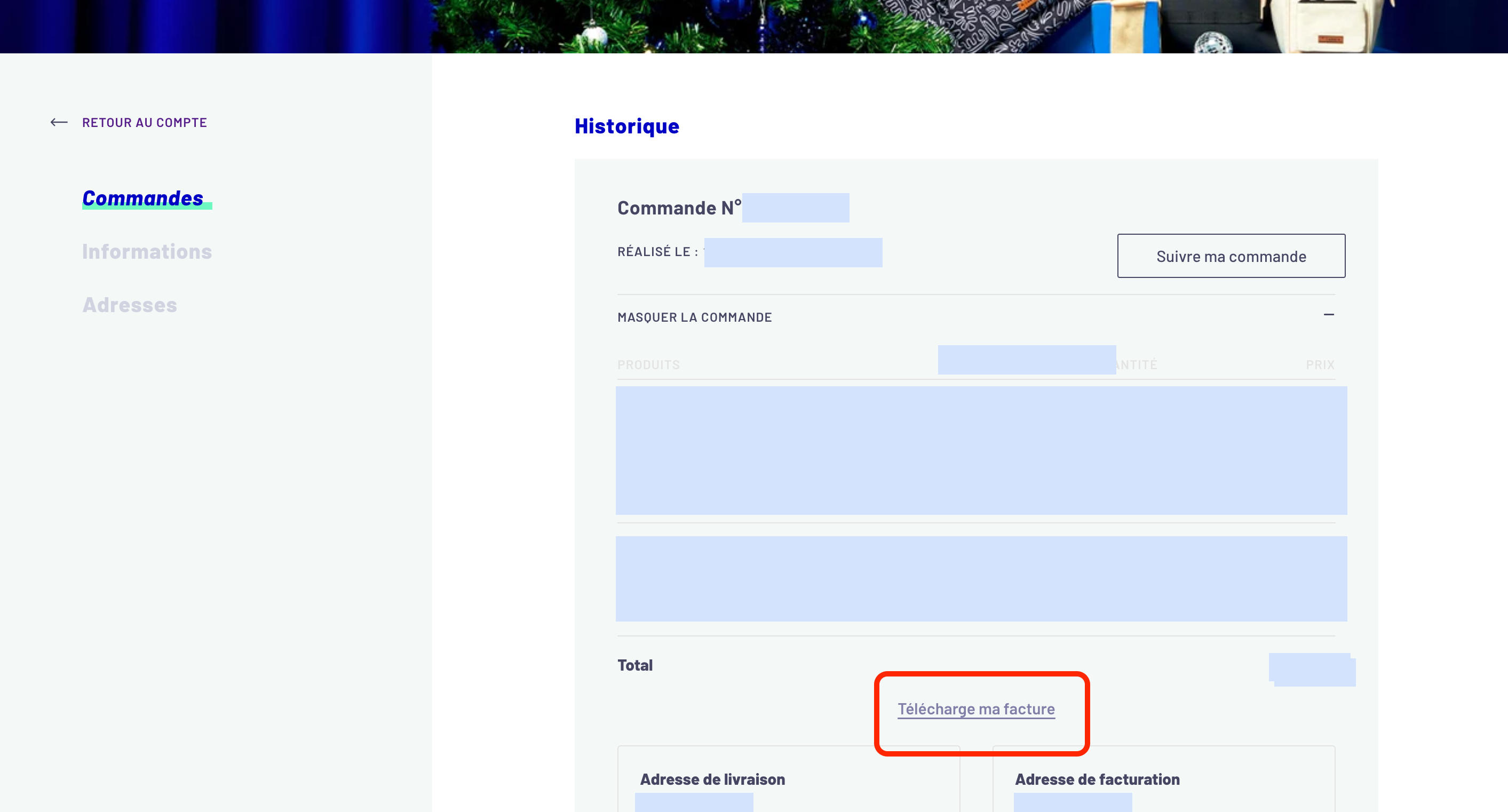Go back via RETOUR AU COMPTE link

(145, 122)
